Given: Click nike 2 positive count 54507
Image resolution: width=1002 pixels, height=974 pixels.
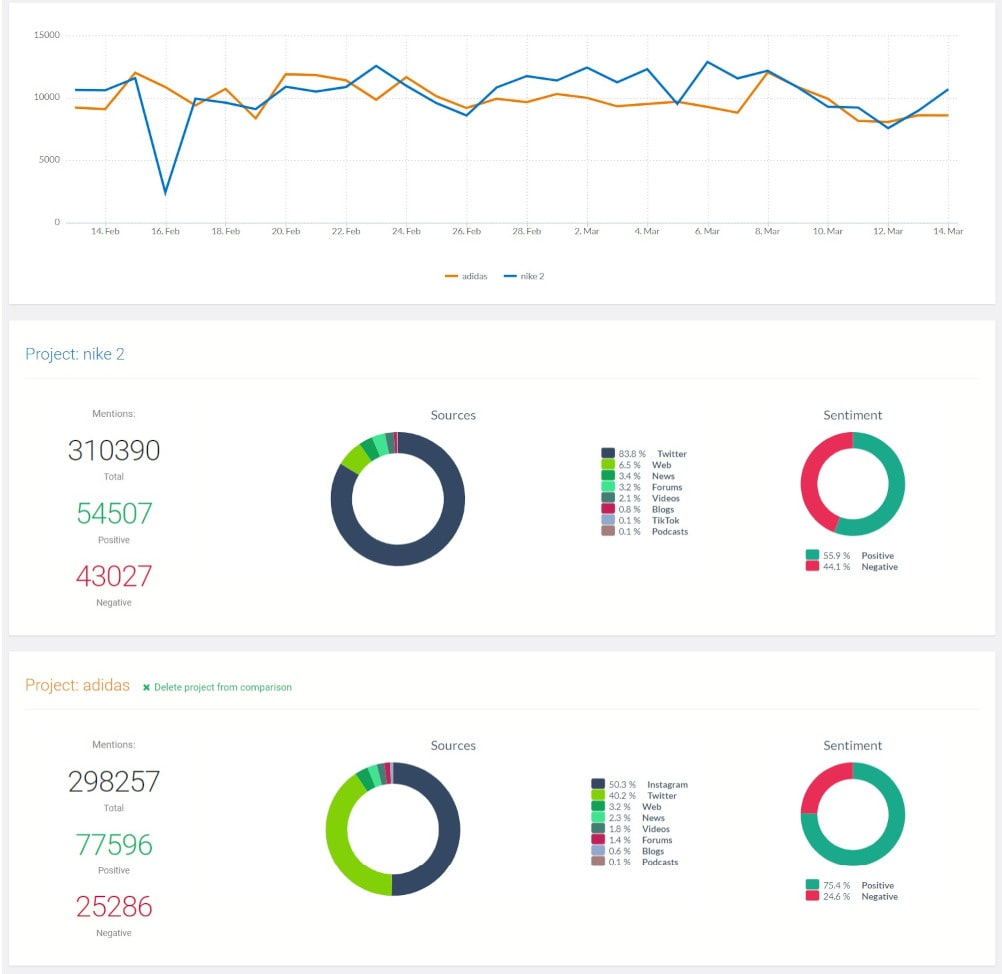Looking at the screenshot, I should pyautogui.click(x=114, y=513).
